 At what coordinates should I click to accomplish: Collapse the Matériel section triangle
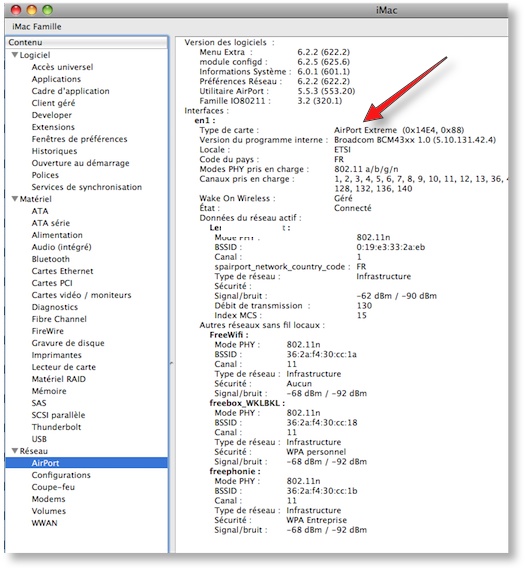click(15, 199)
